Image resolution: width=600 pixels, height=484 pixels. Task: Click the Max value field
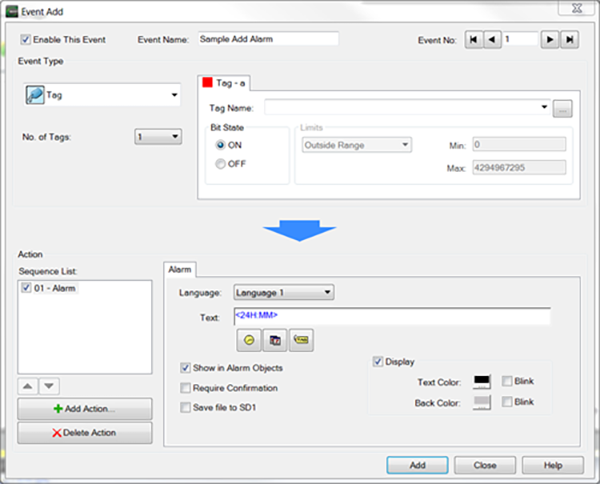click(x=519, y=168)
